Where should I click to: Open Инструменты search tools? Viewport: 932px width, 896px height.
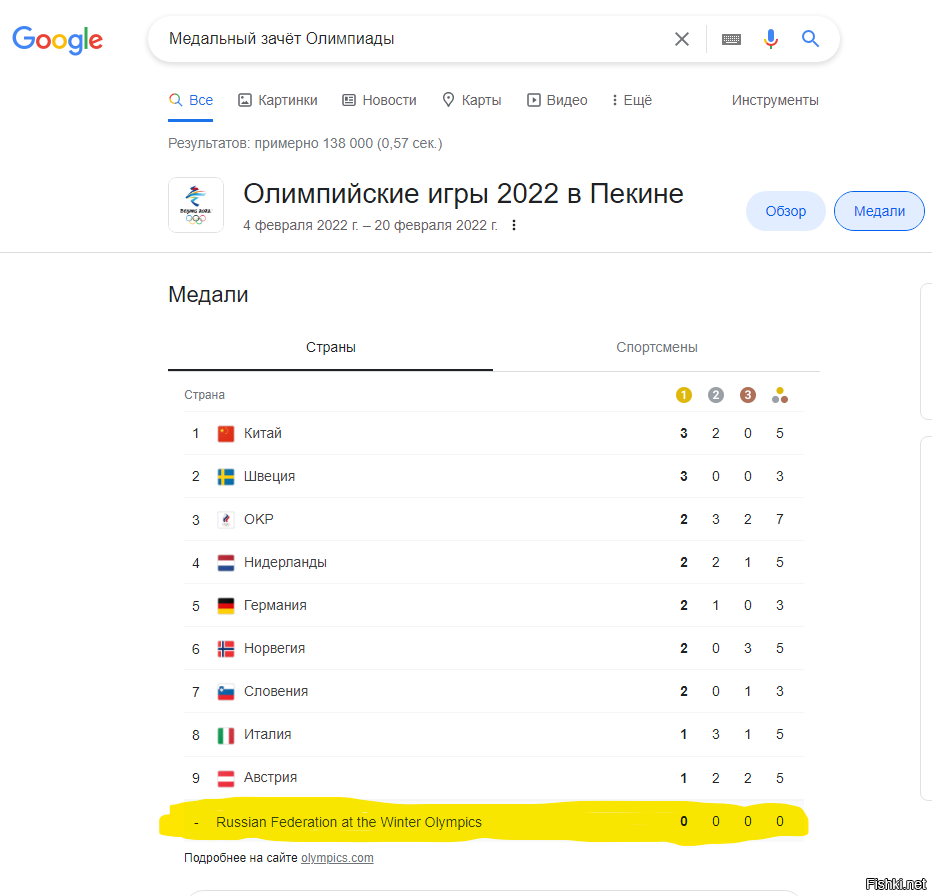point(774,100)
